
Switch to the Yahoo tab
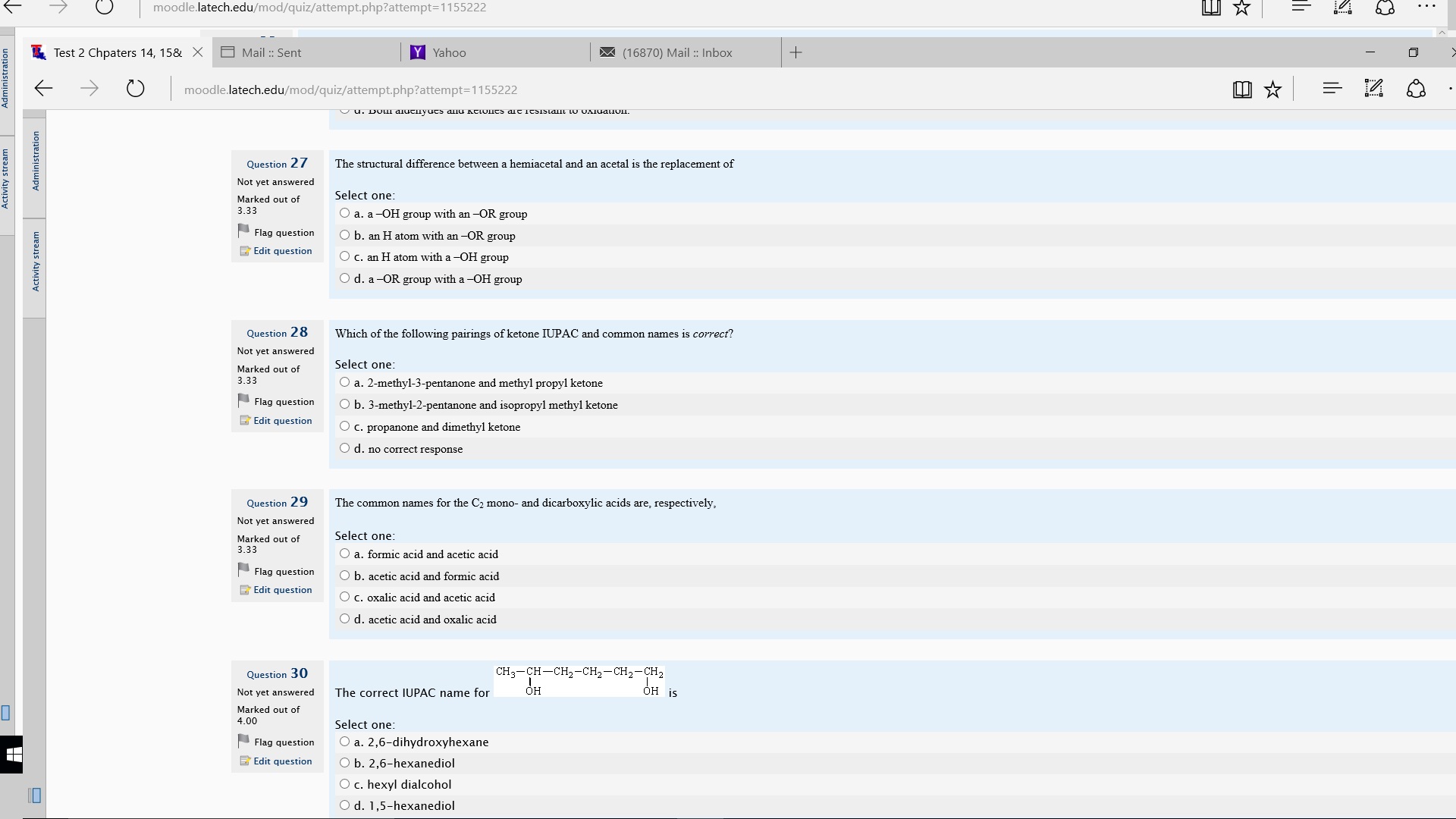496,52
